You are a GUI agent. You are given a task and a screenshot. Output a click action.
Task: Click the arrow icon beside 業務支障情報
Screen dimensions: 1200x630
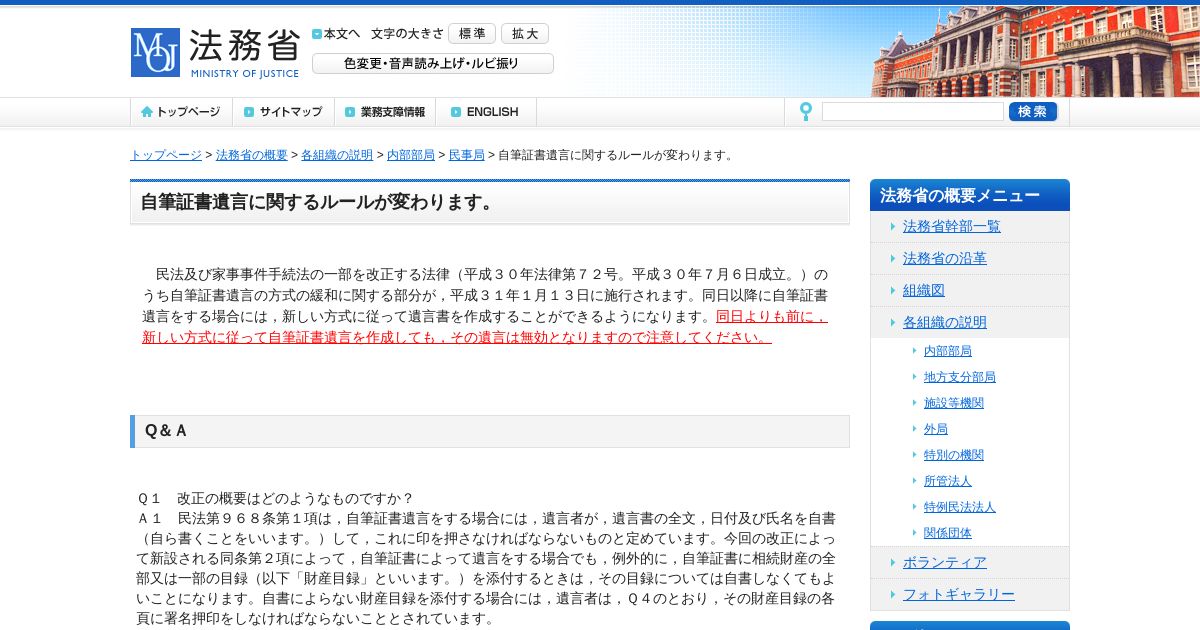(350, 112)
